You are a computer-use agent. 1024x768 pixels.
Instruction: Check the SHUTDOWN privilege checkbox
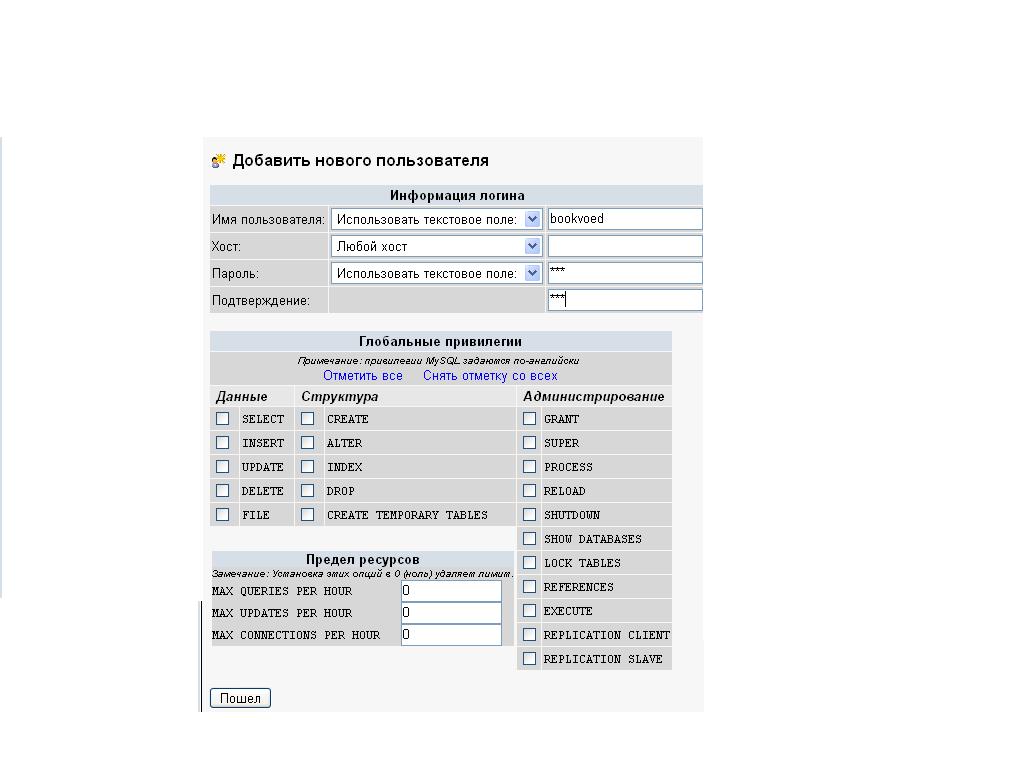point(530,515)
